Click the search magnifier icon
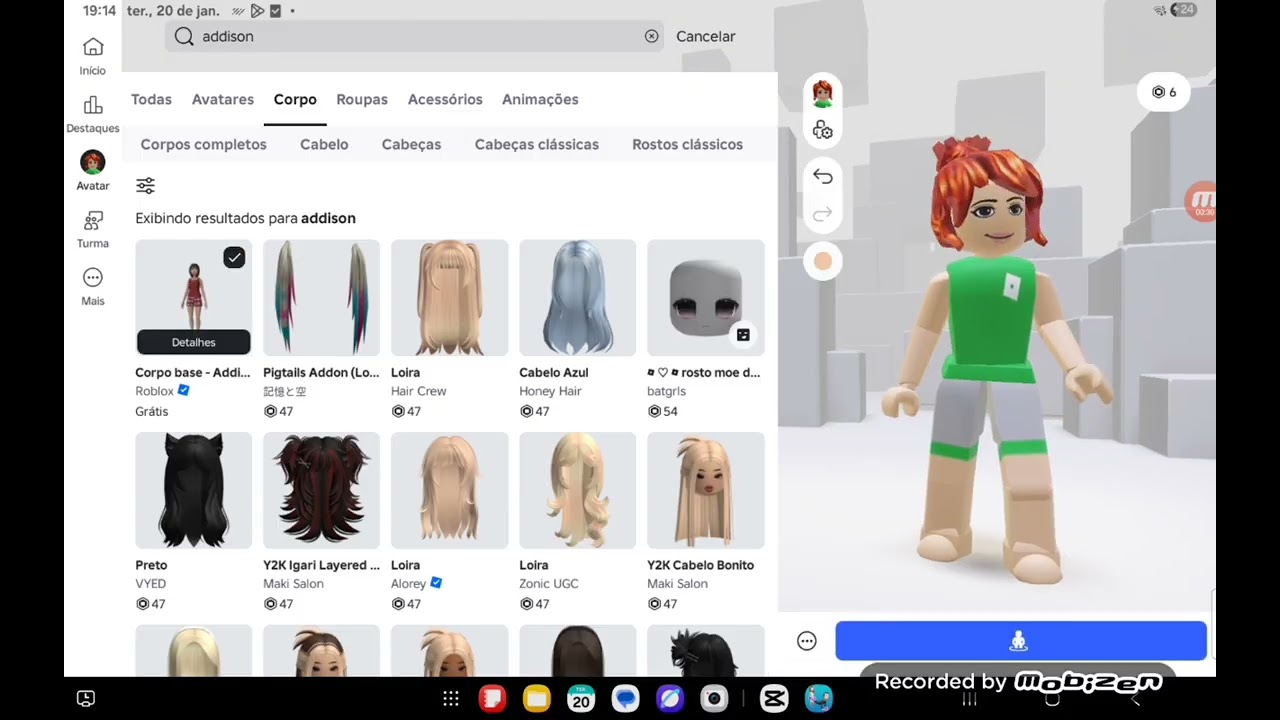Screen dimensions: 1280x720 (x=184, y=36)
